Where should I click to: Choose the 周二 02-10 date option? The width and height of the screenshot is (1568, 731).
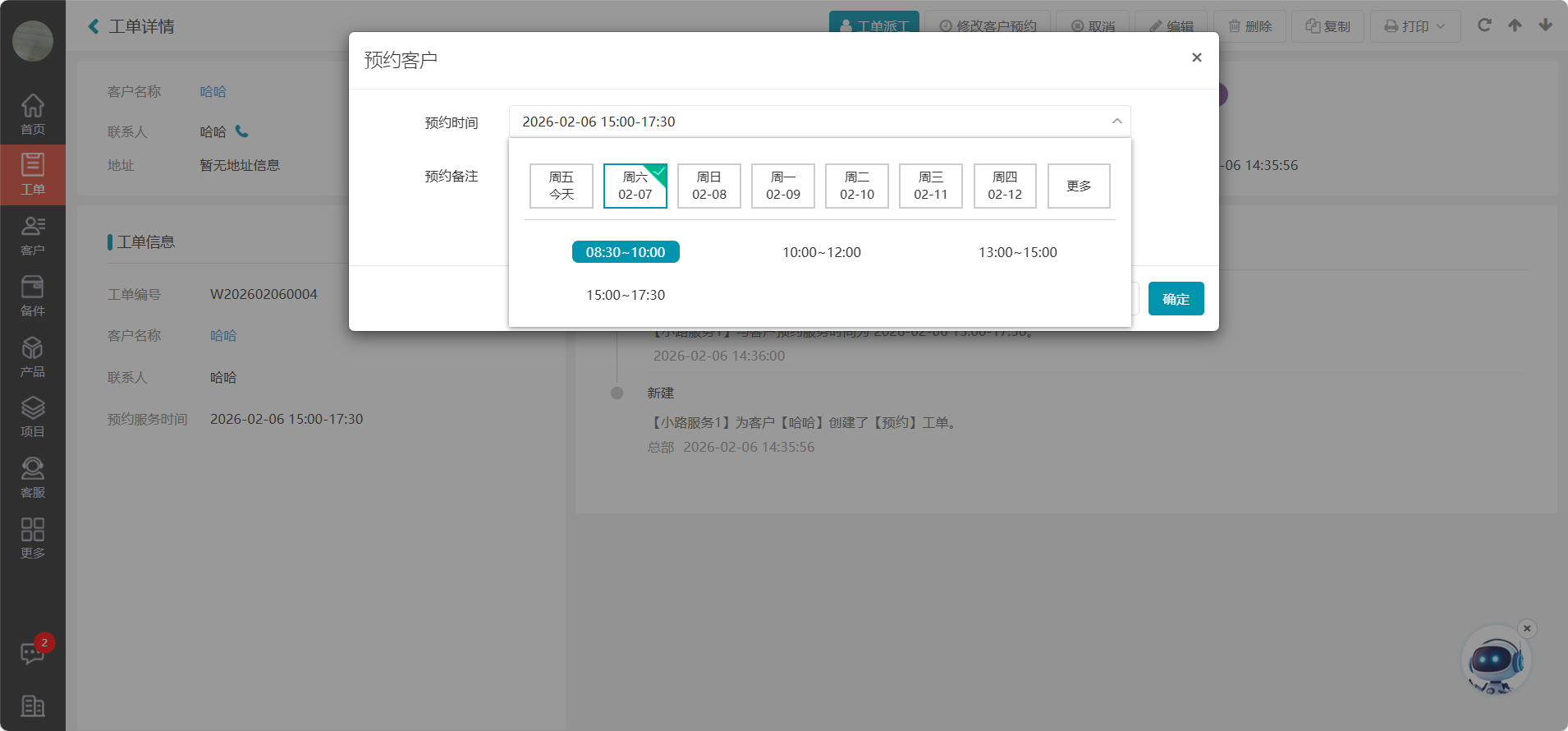tap(856, 186)
